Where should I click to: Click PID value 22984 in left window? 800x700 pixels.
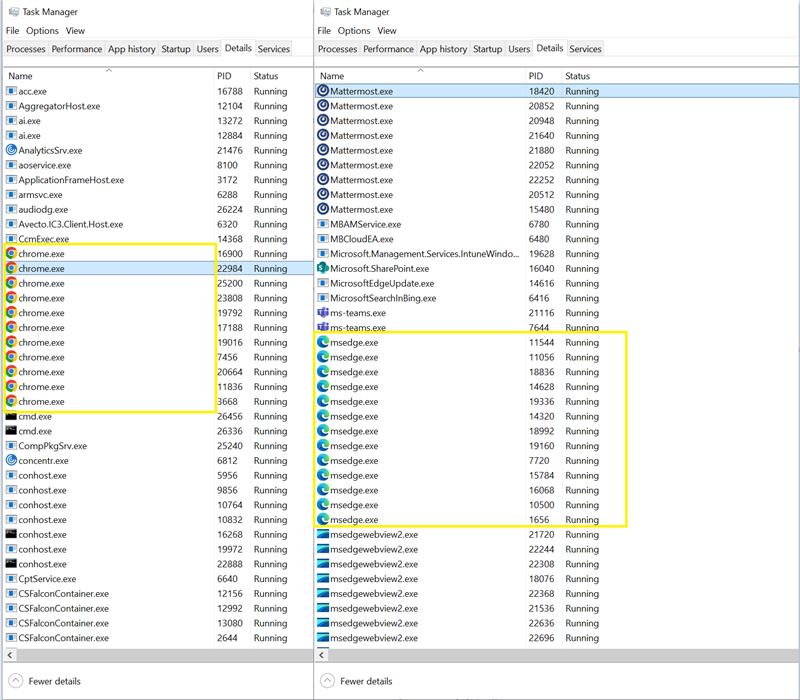point(230,268)
